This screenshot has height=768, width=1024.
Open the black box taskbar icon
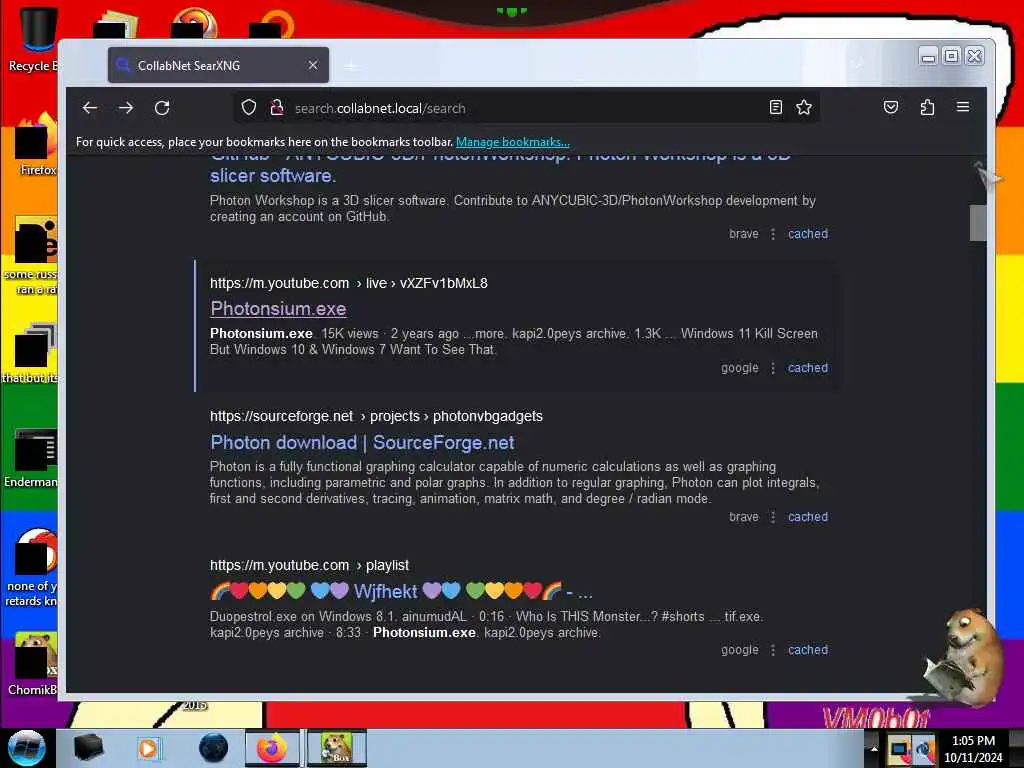[88, 748]
